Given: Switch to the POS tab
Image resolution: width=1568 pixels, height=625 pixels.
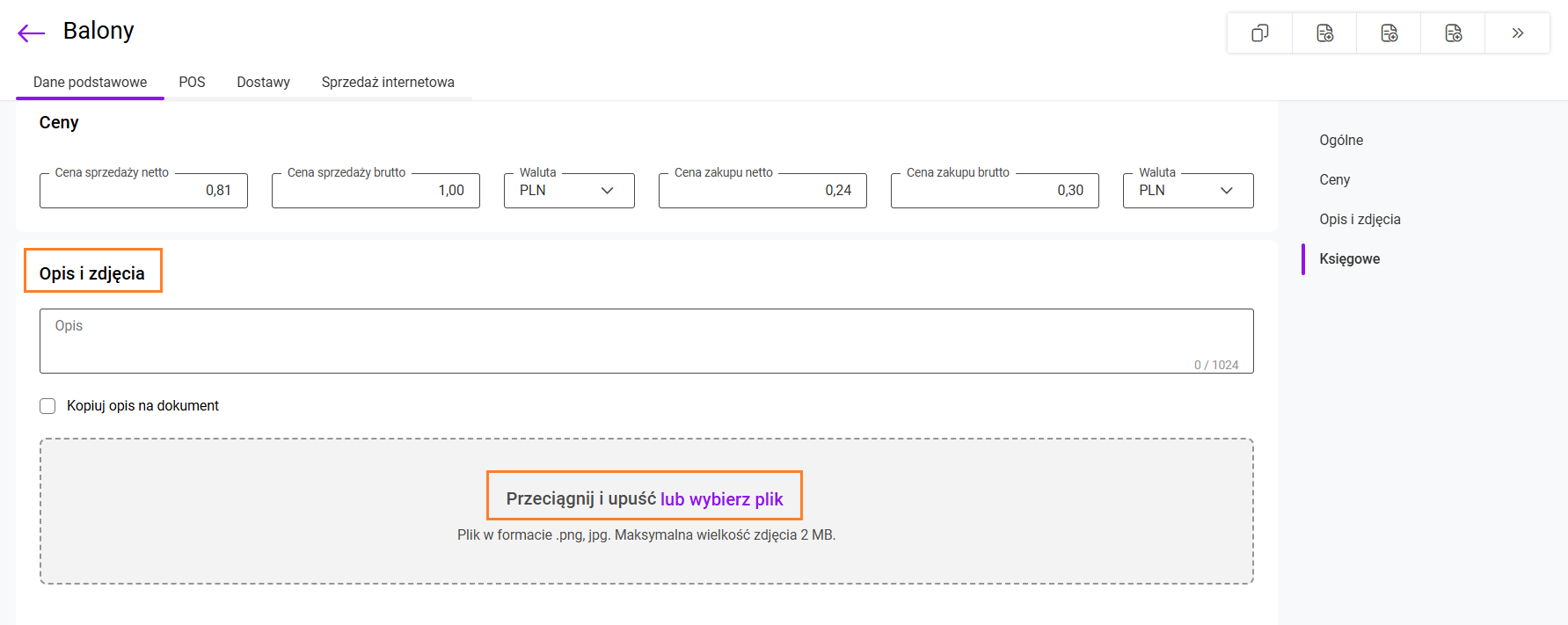Looking at the screenshot, I should click(x=192, y=83).
